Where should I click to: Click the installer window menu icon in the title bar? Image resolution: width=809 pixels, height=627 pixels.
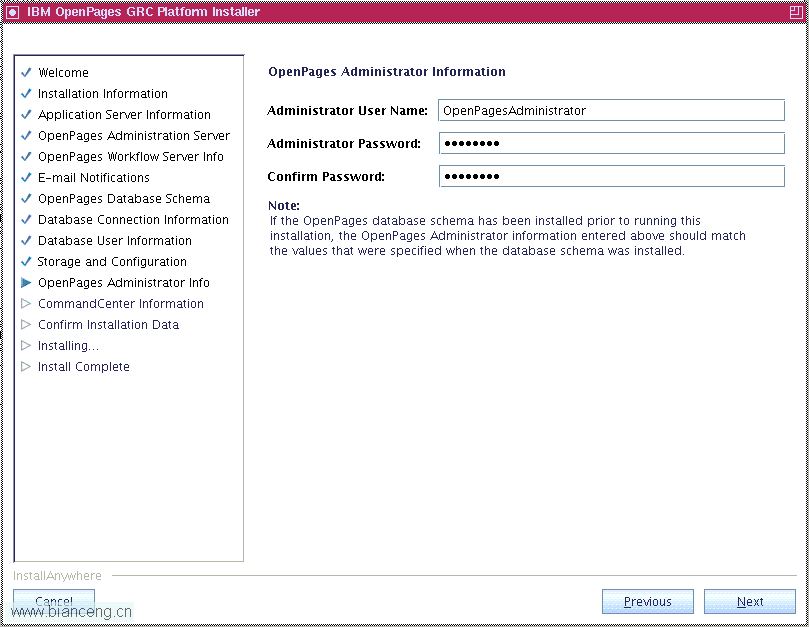[x=12, y=12]
